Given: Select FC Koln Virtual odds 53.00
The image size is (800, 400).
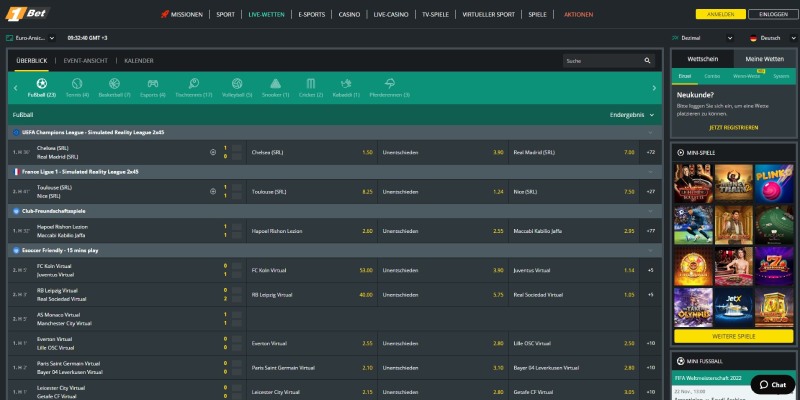Looking at the screenshot, I should click(x=312, y=270).
